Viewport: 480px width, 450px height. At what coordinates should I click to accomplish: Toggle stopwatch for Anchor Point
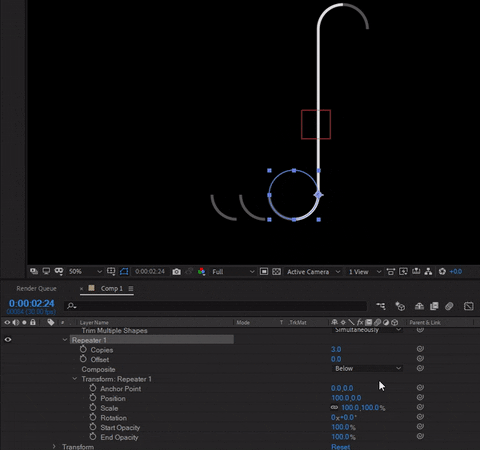click(x=93, y=388)
